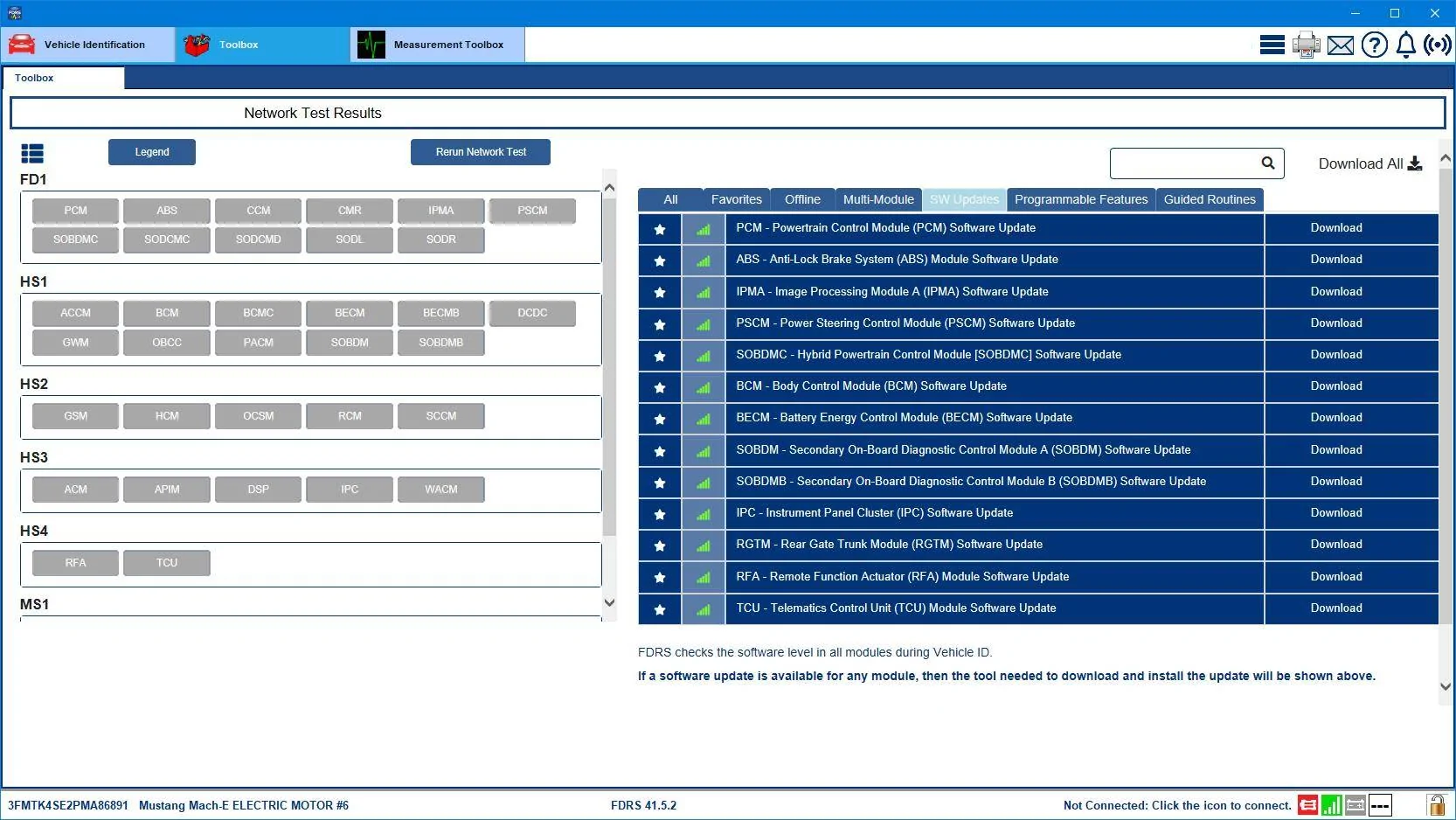
Task: Open notifications bell icon
Action: tap(1405, 45)
